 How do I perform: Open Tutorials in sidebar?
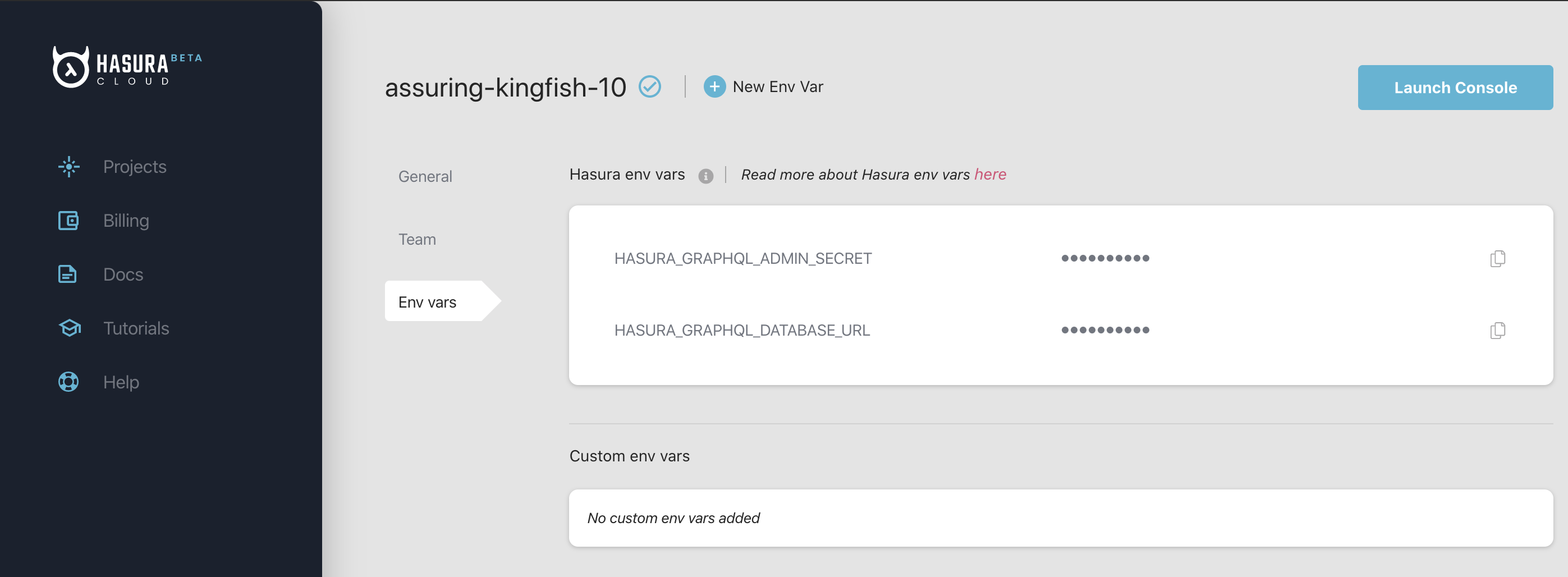[136, 328]
